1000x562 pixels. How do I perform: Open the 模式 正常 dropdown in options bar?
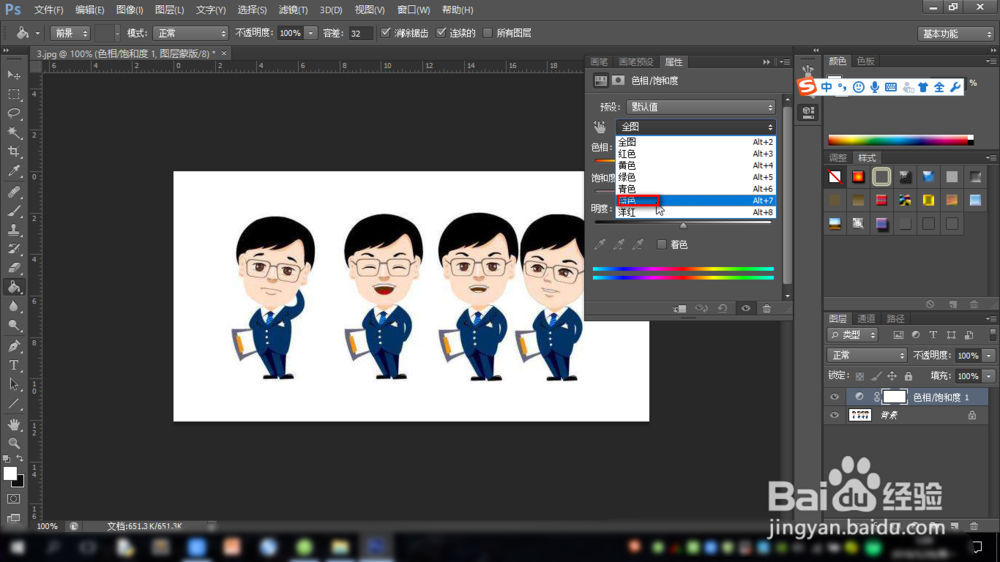click(x=190, y=33)
